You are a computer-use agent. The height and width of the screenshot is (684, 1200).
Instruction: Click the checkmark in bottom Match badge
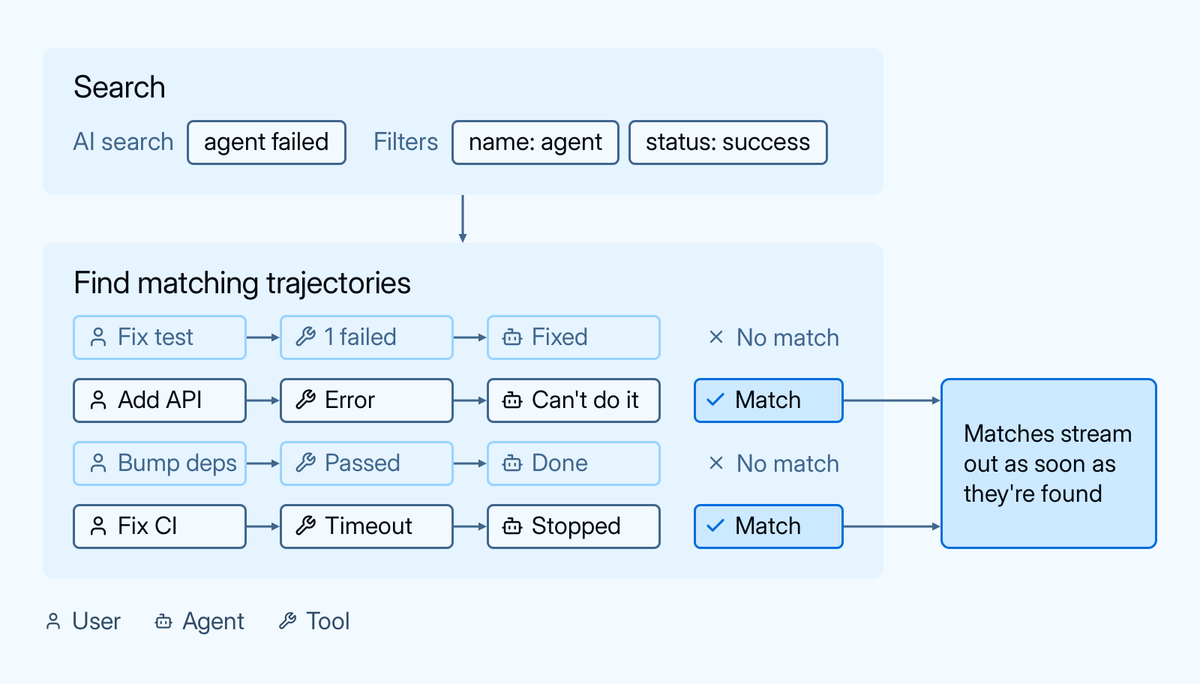tap(715, 526)
